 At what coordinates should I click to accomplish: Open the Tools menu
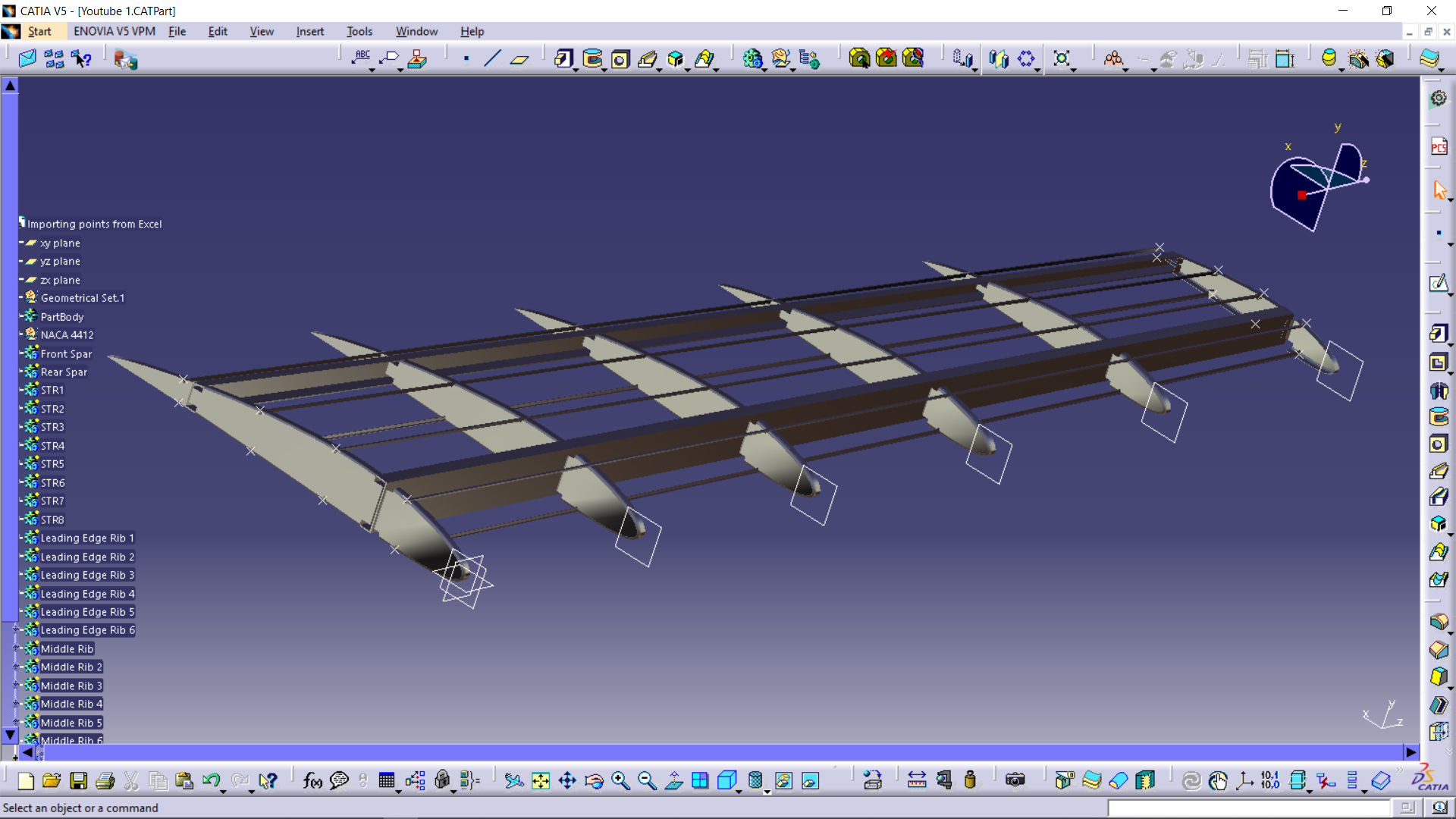pos(359,31)
